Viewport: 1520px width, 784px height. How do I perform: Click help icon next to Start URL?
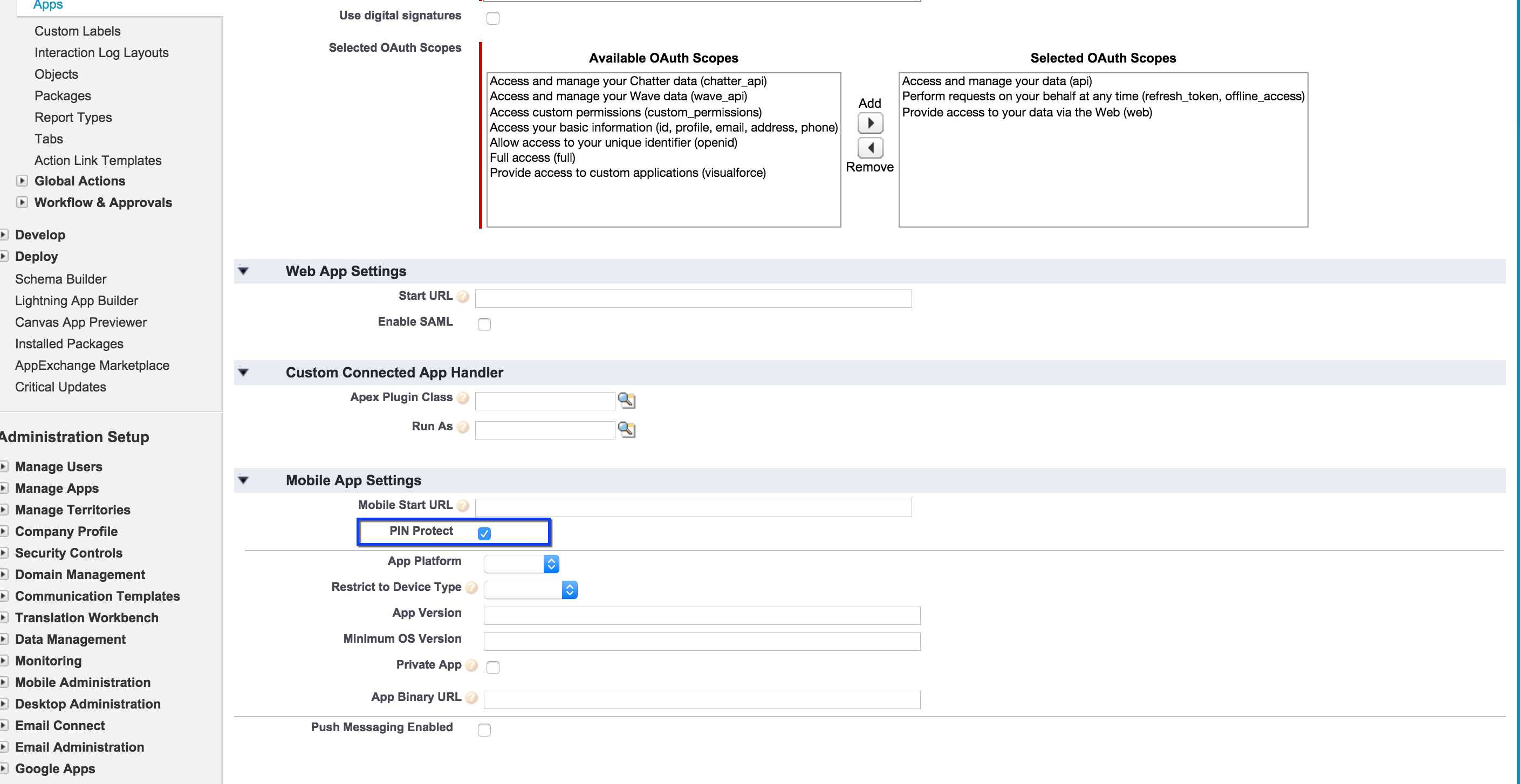tap(463, 297)
